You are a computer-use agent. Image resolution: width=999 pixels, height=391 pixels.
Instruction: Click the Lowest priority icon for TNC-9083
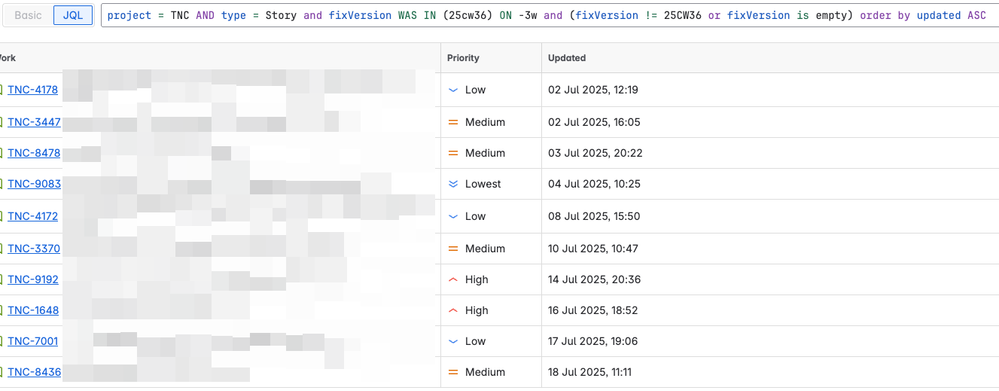click(x=454, y=184)
